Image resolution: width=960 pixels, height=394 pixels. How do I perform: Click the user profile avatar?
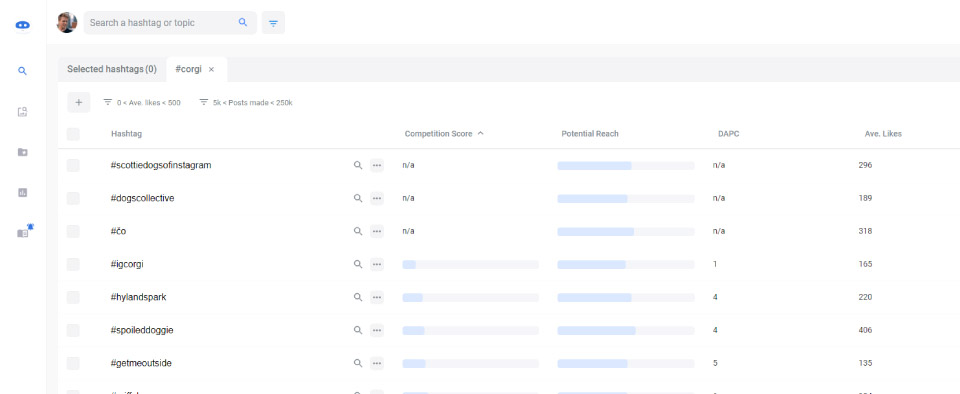67,23
